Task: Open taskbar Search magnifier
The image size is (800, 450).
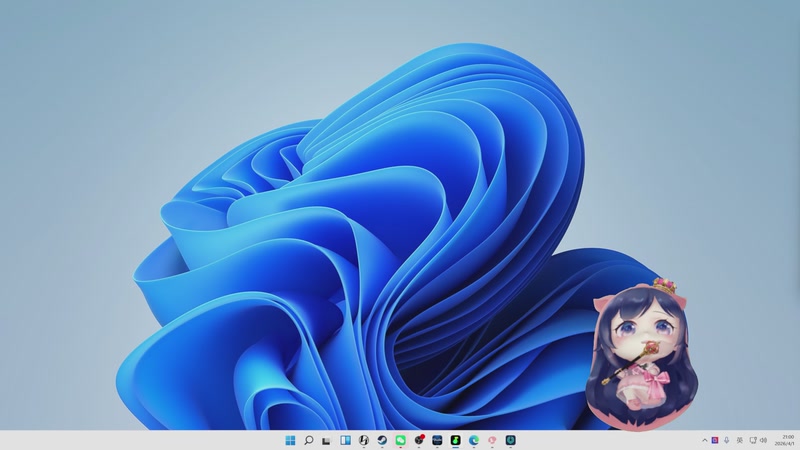Action: pyautogui.click(x=309, y=440)
